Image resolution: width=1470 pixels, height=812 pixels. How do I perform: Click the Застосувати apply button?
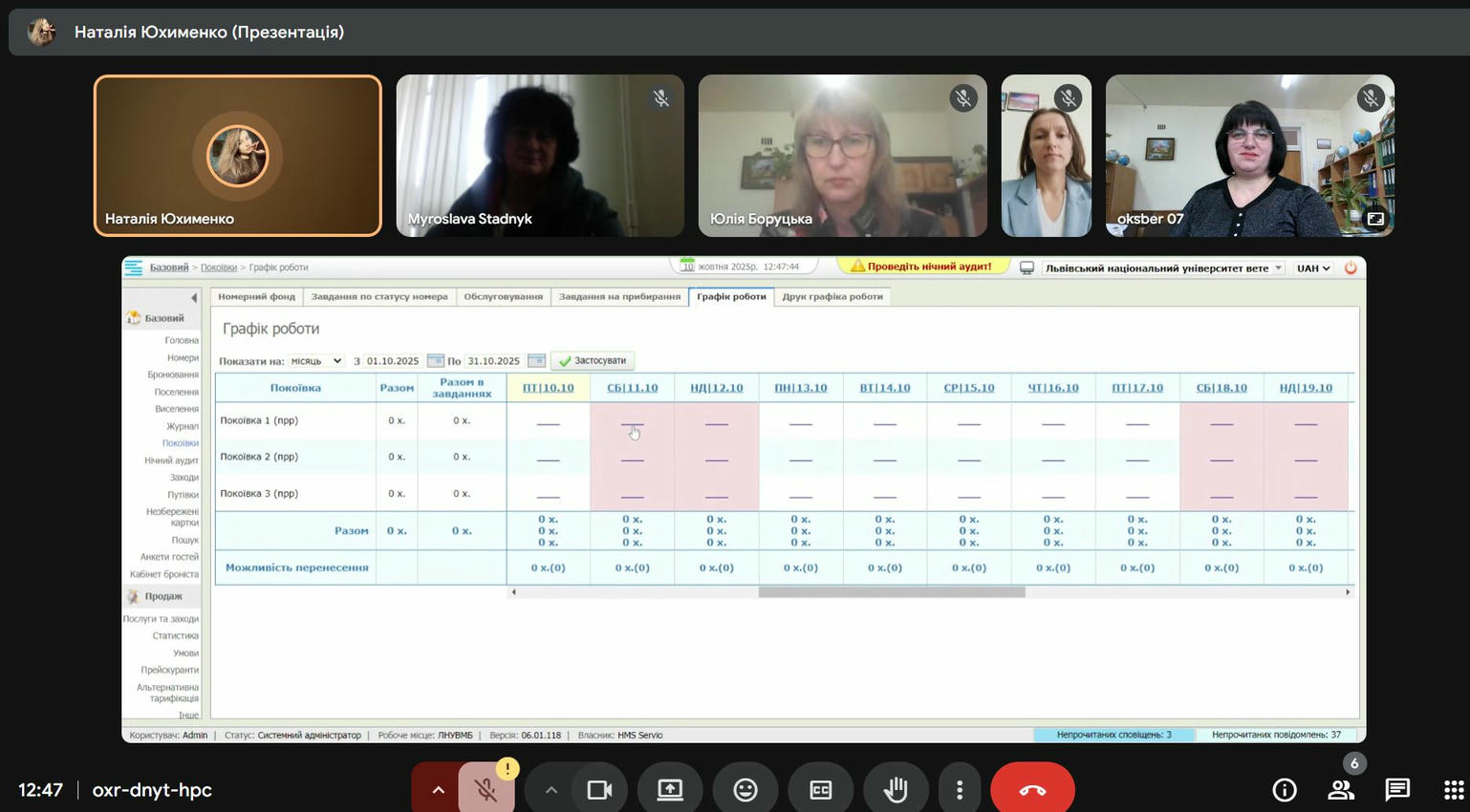click(x=593, y=361)
